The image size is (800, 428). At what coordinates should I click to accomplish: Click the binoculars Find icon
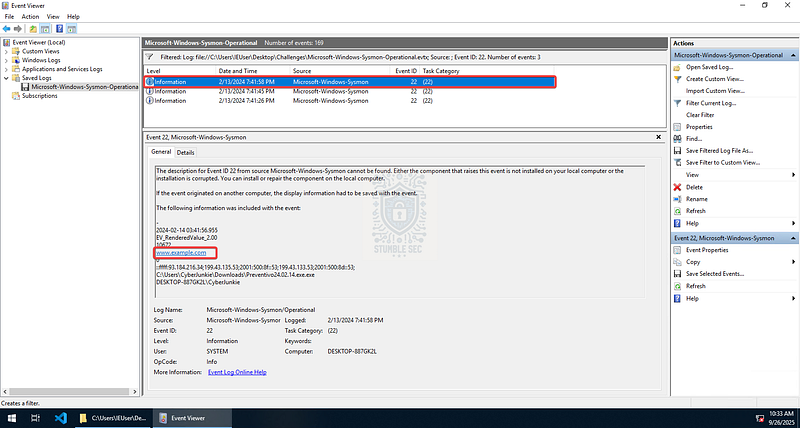pos(677,139)
